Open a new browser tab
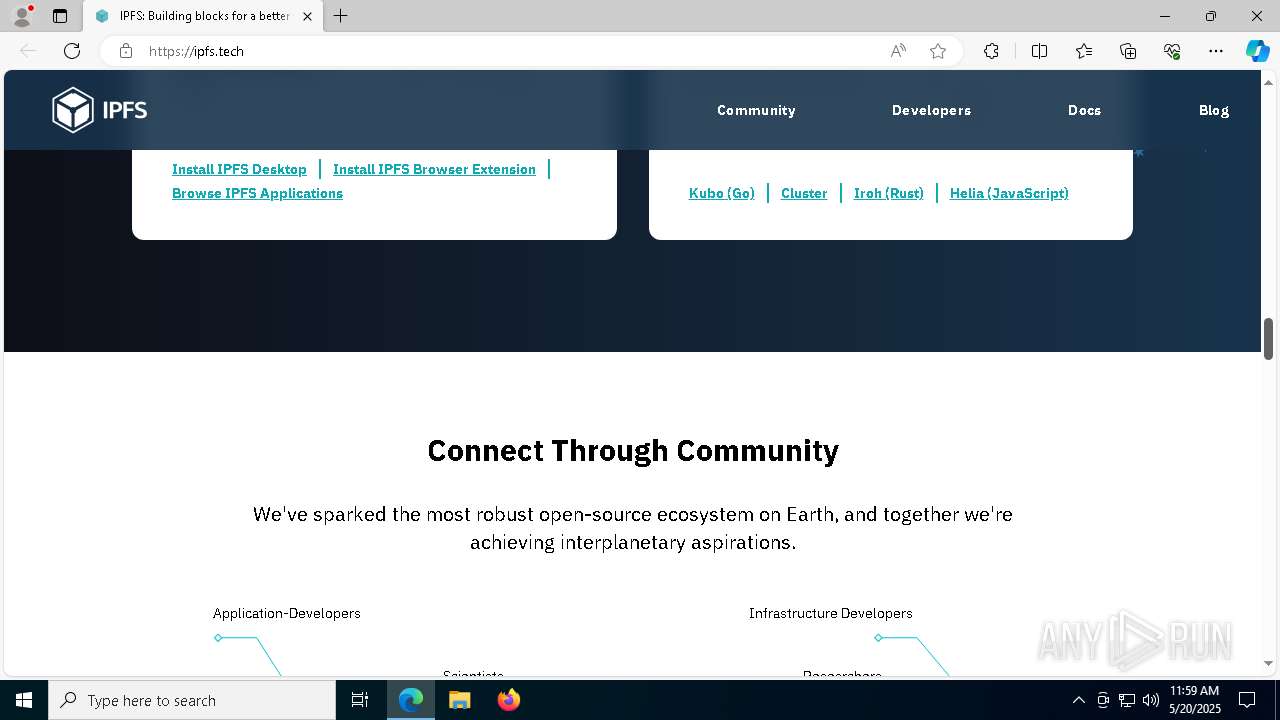Screen dimensions: 1280x720 click(340, 16)
